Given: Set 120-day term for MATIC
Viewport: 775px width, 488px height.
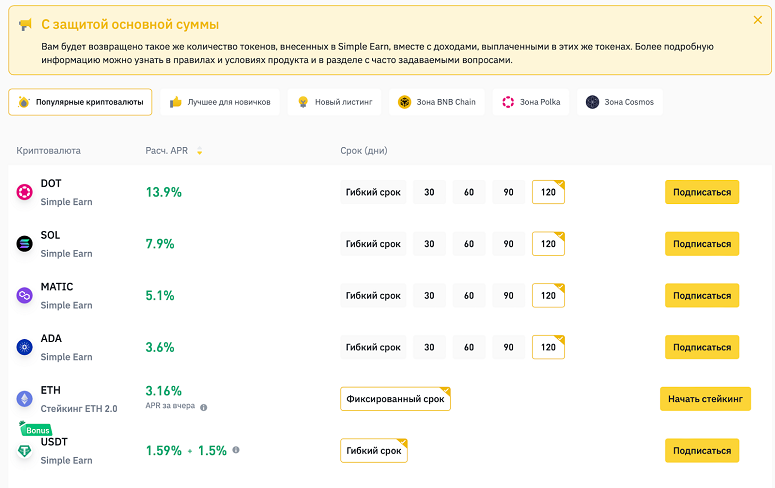Looking at the screenshot, I should tap(548, 296).
